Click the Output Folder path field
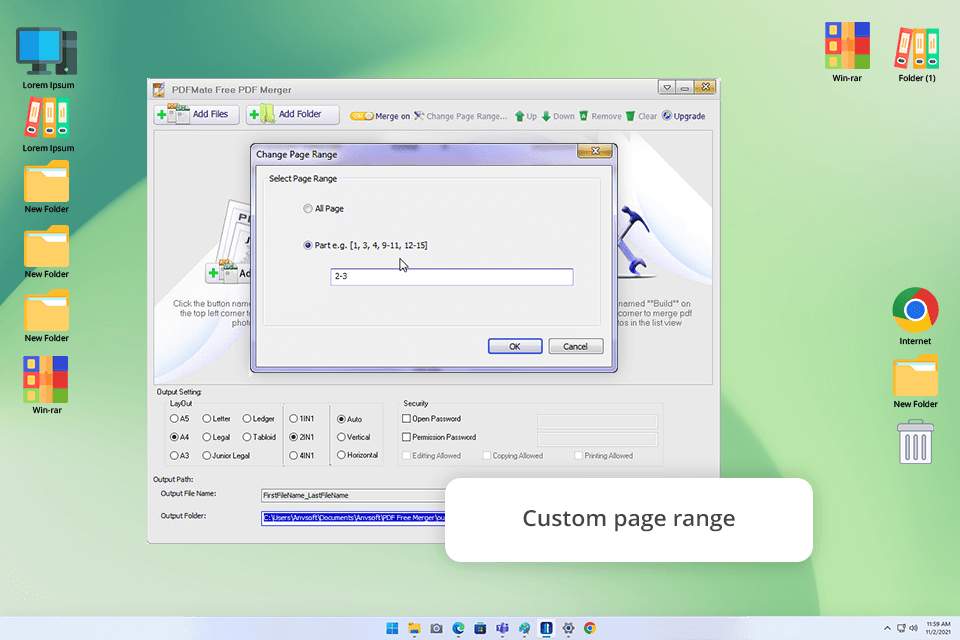 pos(353,518)
